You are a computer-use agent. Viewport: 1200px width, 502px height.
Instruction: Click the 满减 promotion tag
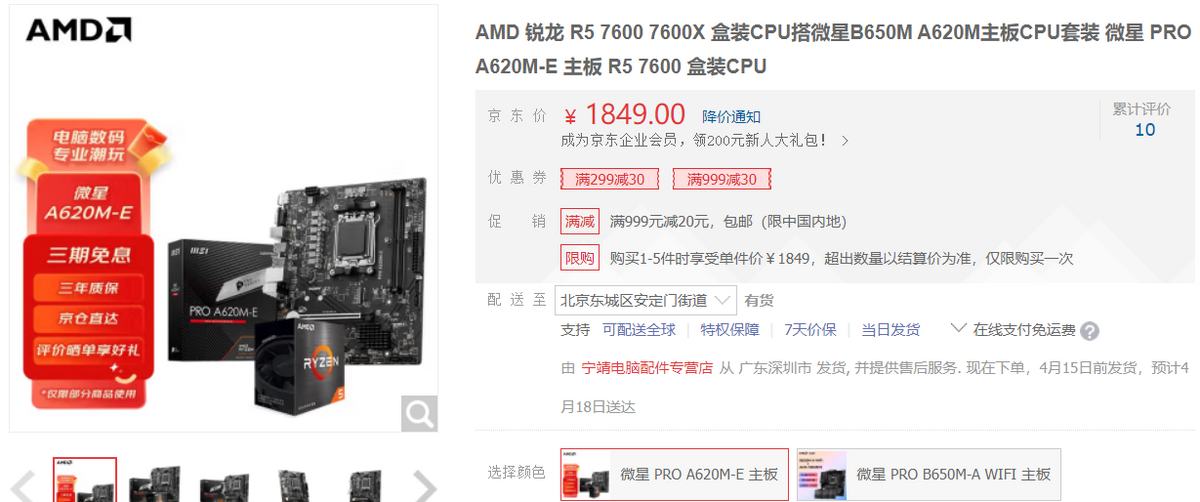[580, 221]
